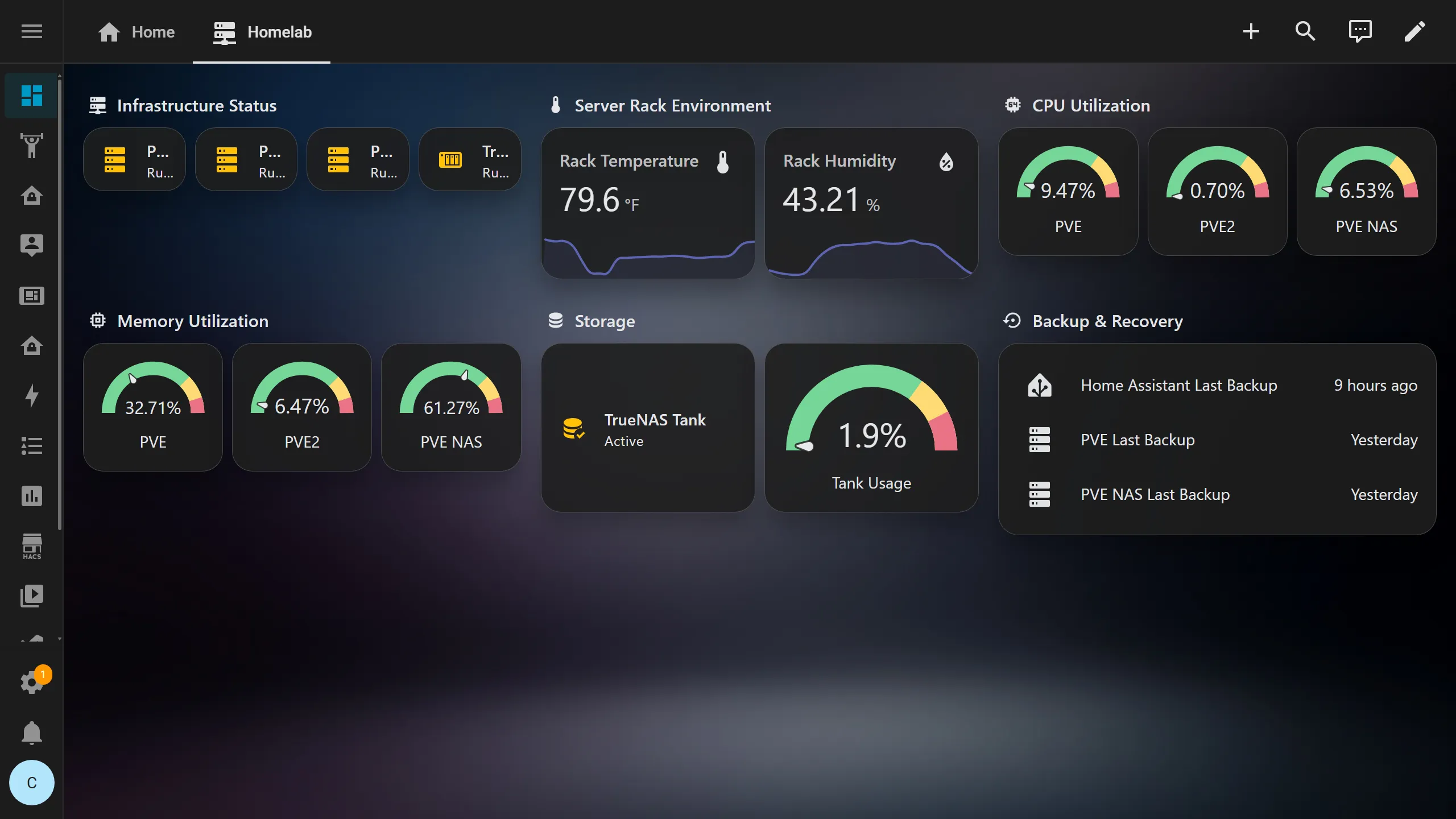
Task: Click PVE NAS CPU gauge 6.53%
Action: pyautogui.click(x=1366, y=192)
